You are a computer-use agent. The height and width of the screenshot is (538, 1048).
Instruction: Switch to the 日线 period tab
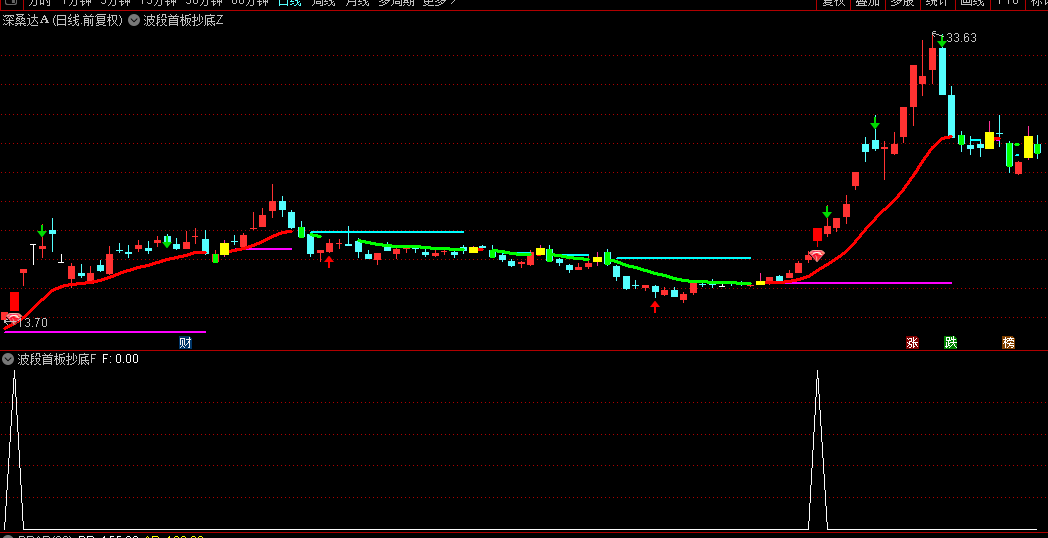tap(289, 3)
